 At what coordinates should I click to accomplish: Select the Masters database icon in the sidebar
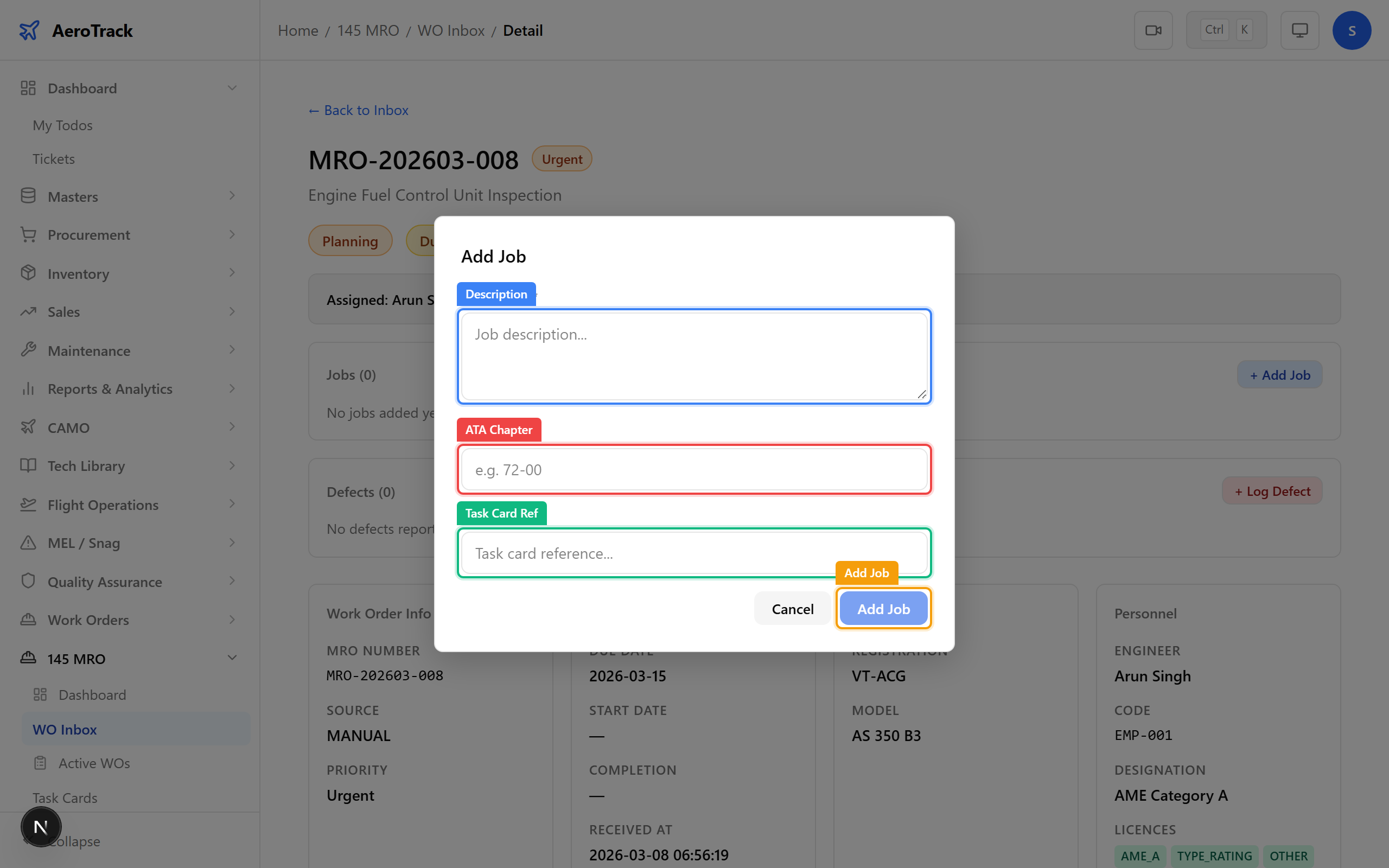pyautogui.click(x=28, y=196)
